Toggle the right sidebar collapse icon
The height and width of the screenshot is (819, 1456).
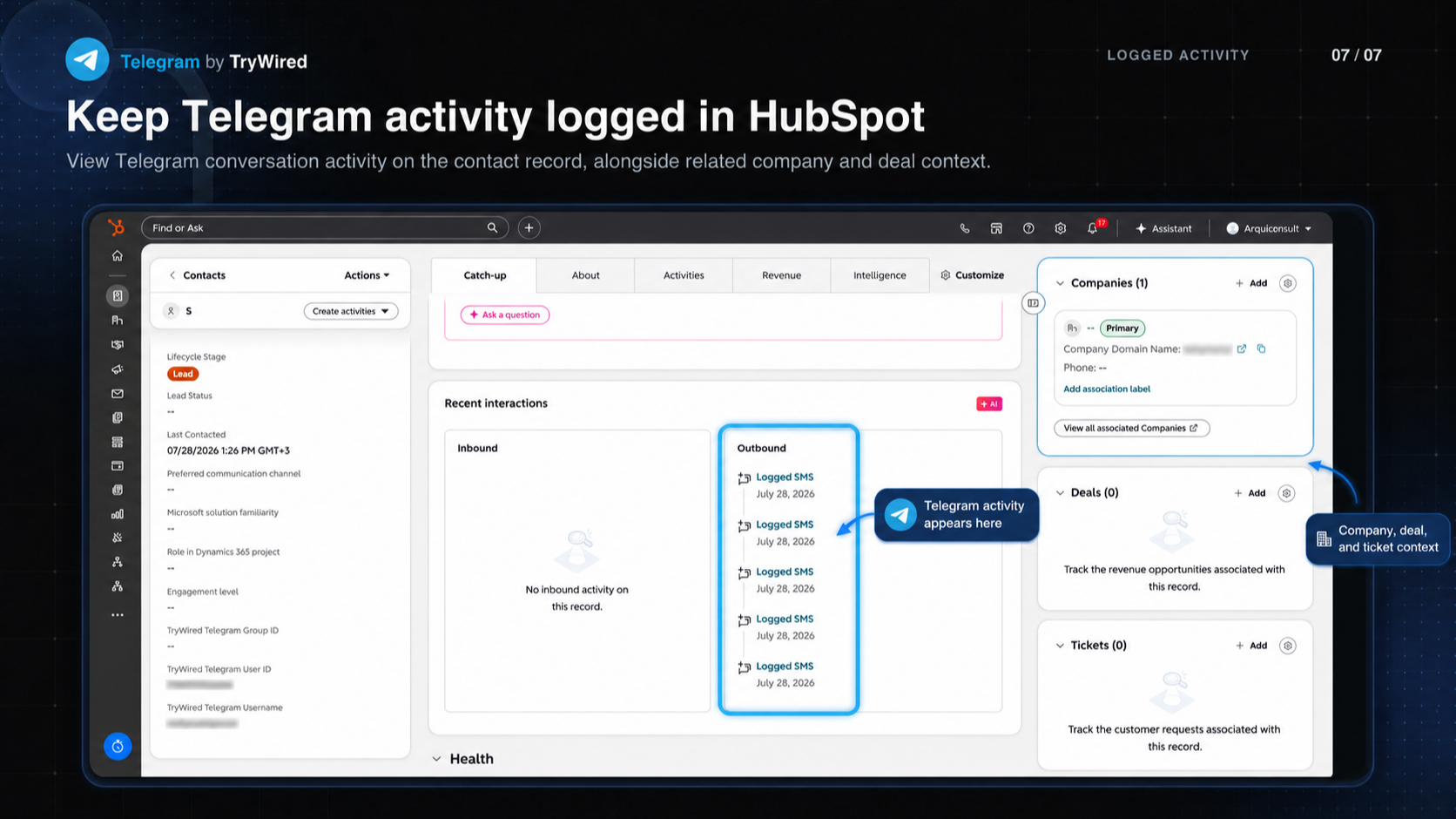point(1033,303)
